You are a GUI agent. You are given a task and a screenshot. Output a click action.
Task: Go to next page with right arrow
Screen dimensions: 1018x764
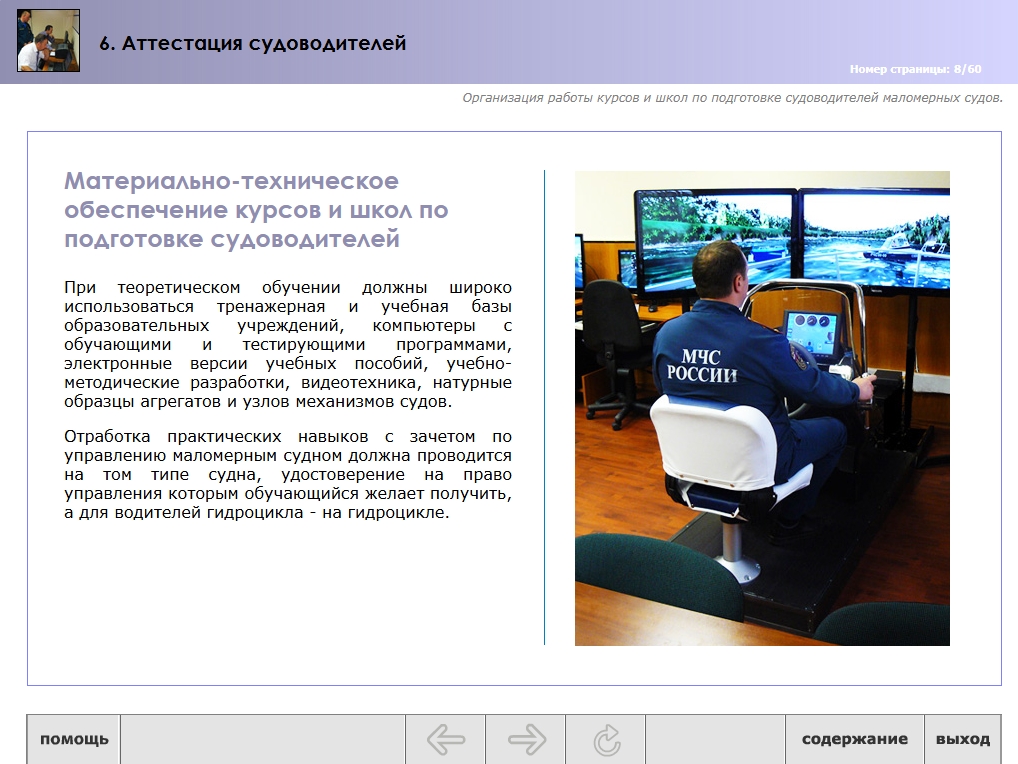coord(526,739)
